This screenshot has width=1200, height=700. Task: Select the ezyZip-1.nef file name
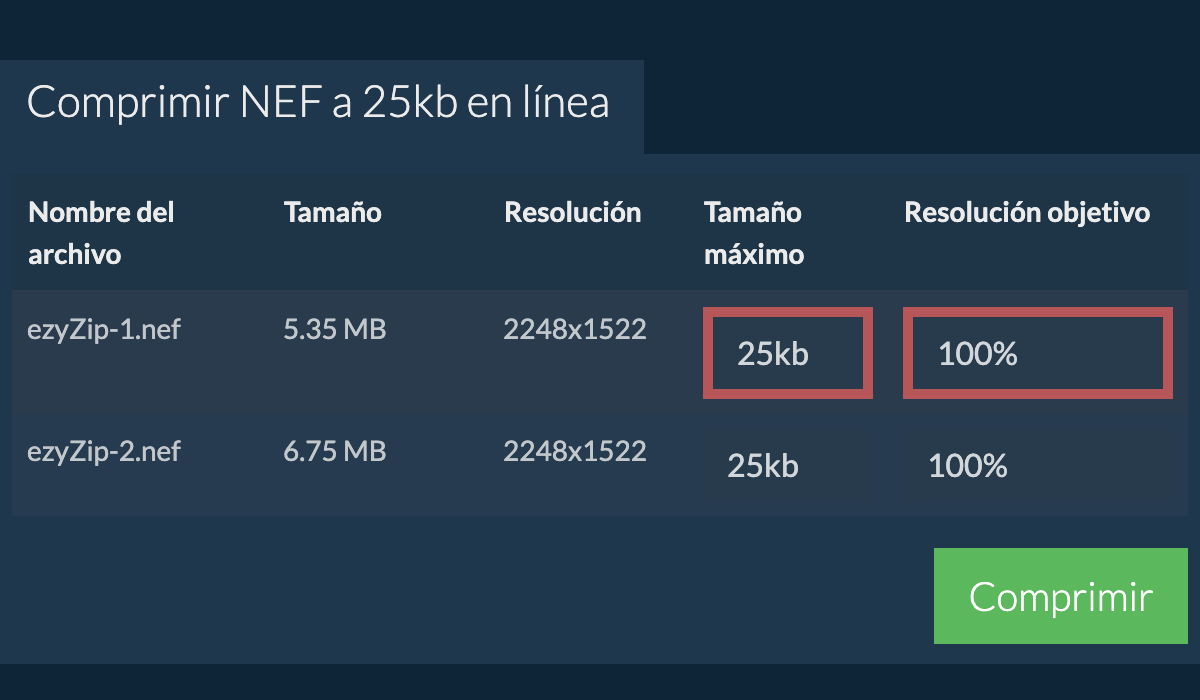104,329
